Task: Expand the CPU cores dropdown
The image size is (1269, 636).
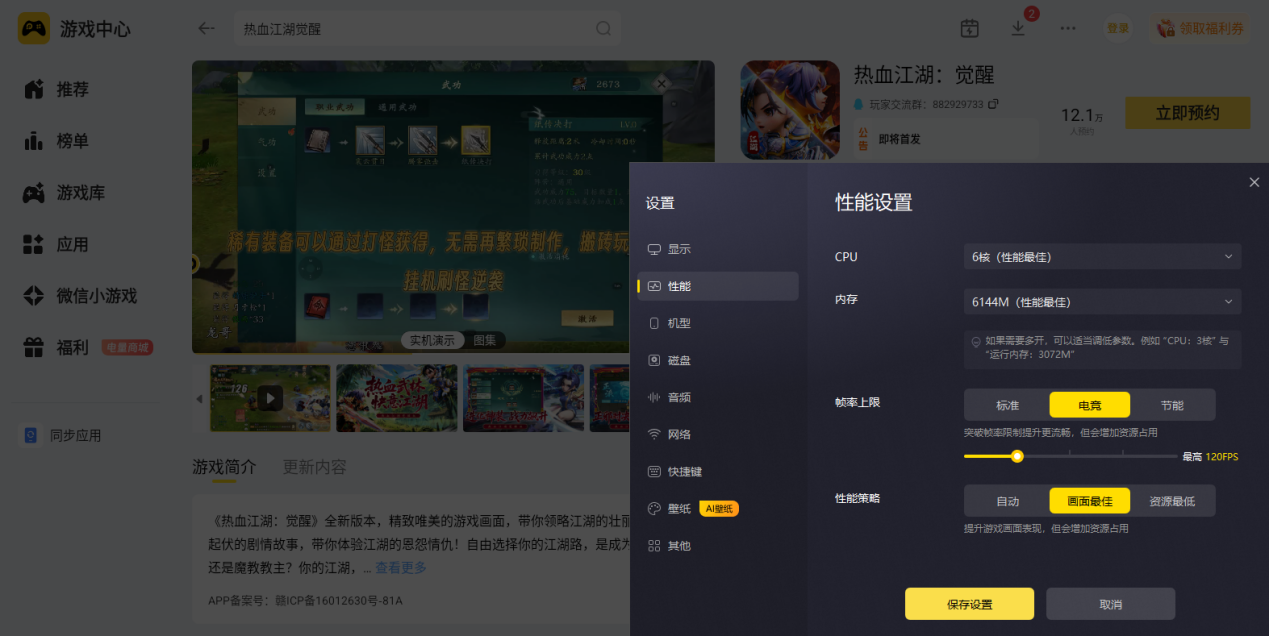Action: 1102,257
